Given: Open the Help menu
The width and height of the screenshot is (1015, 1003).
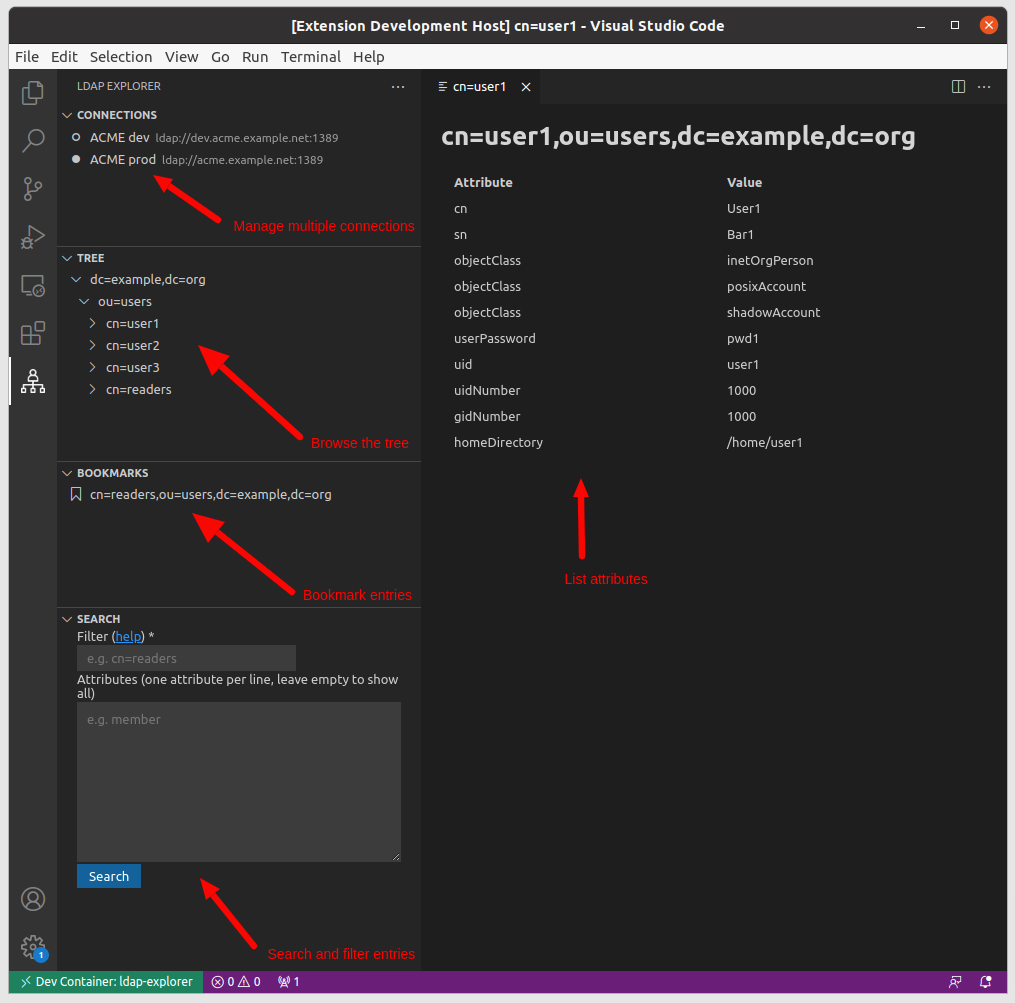Looking at the screenshot, I should pyautogui.click(x=368, y=57).
